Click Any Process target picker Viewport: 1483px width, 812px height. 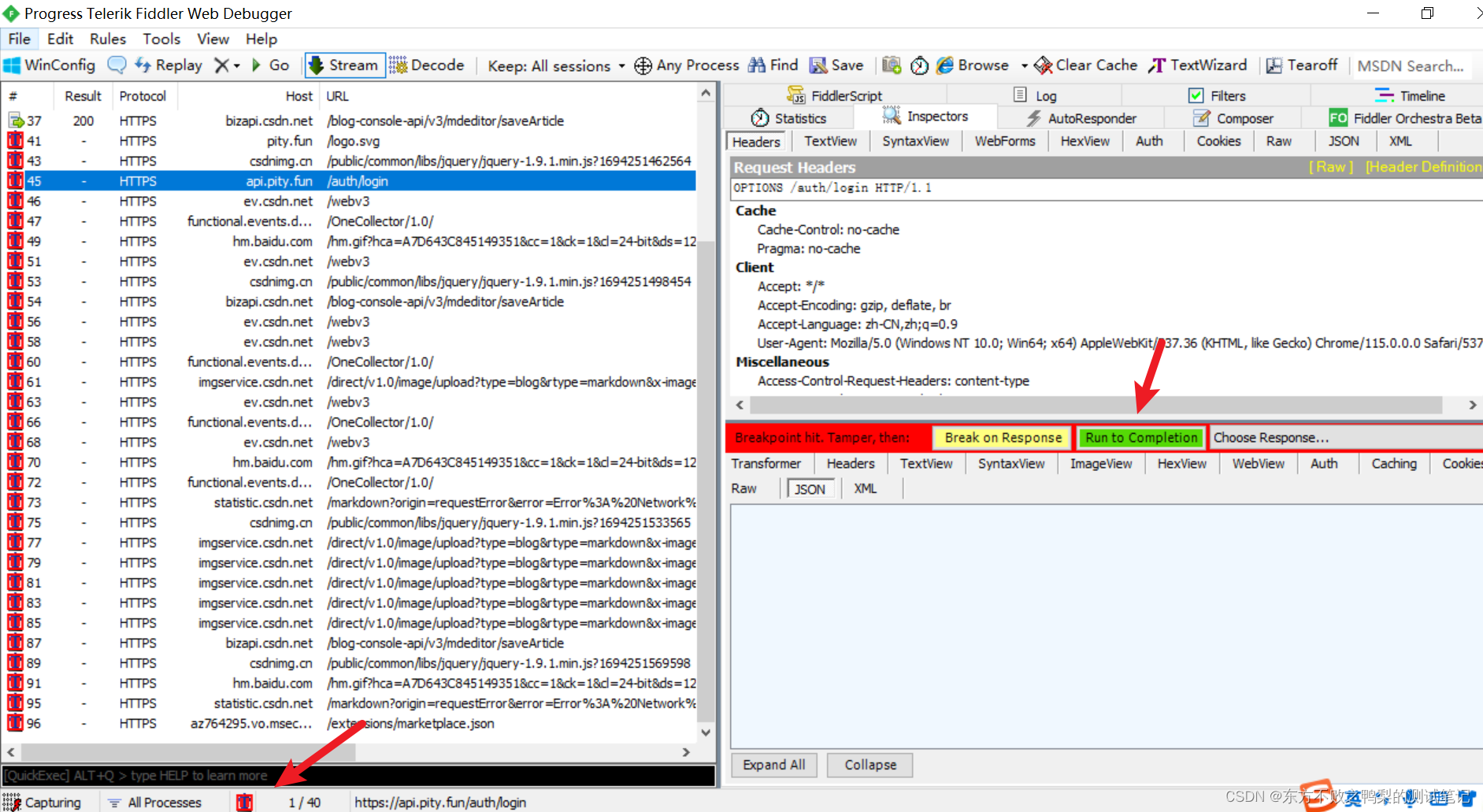687,65
